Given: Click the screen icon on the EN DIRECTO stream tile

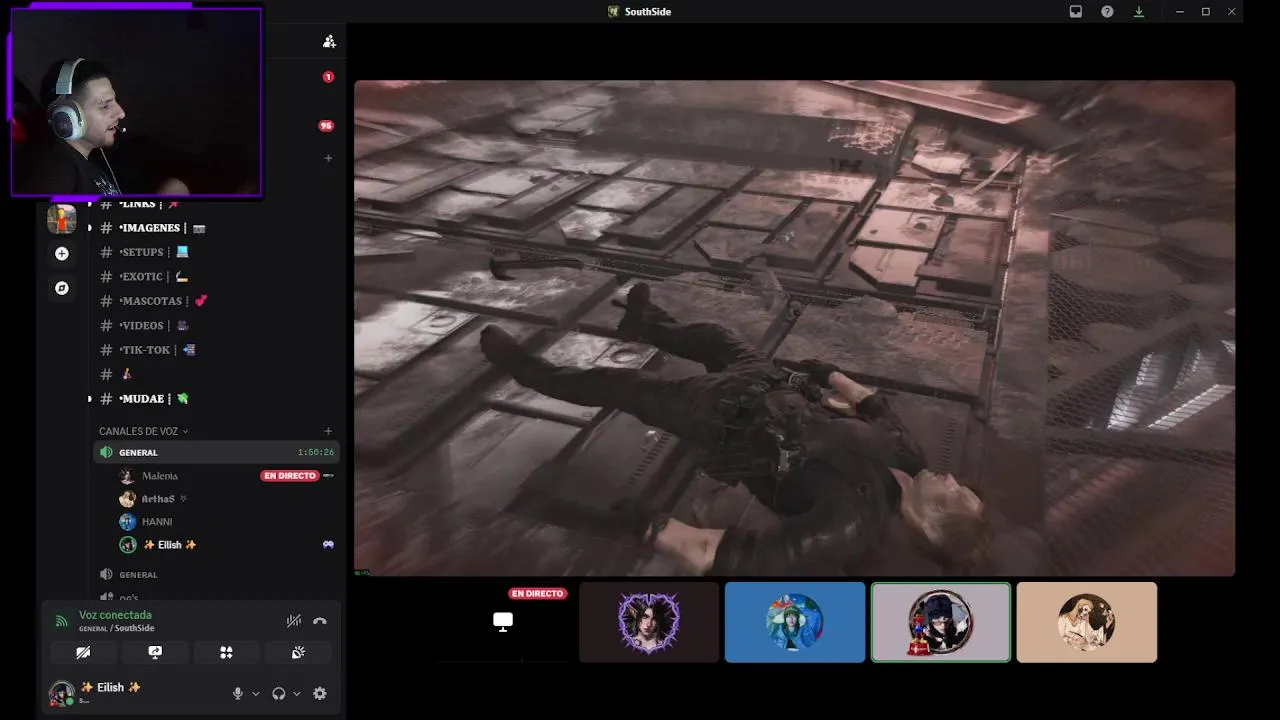Looking at the screenshot, I should pyautogui.click(x=503, y=621).
